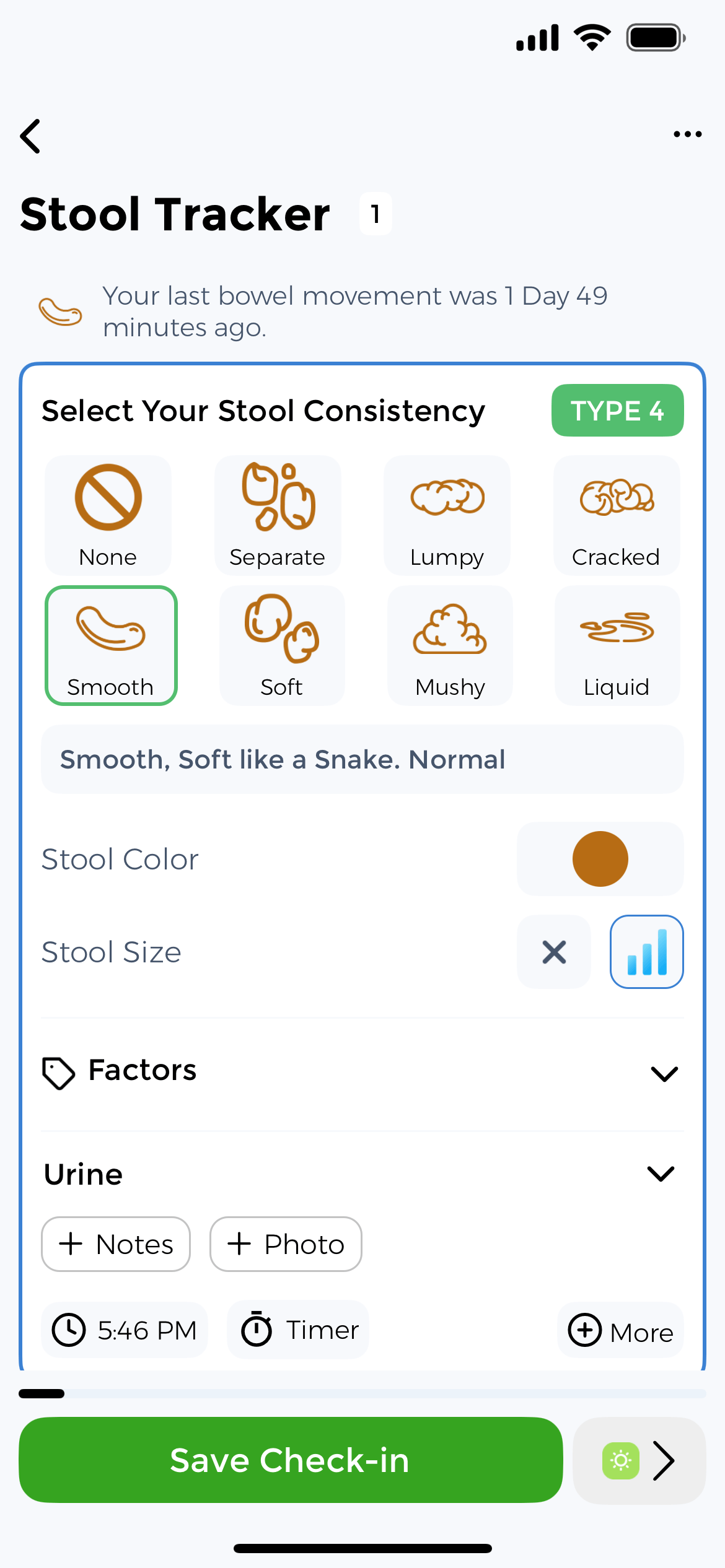Clear stool size with the X button
Screen dimensions: 725x1568
pyautogui.click(x=554, y=952)
